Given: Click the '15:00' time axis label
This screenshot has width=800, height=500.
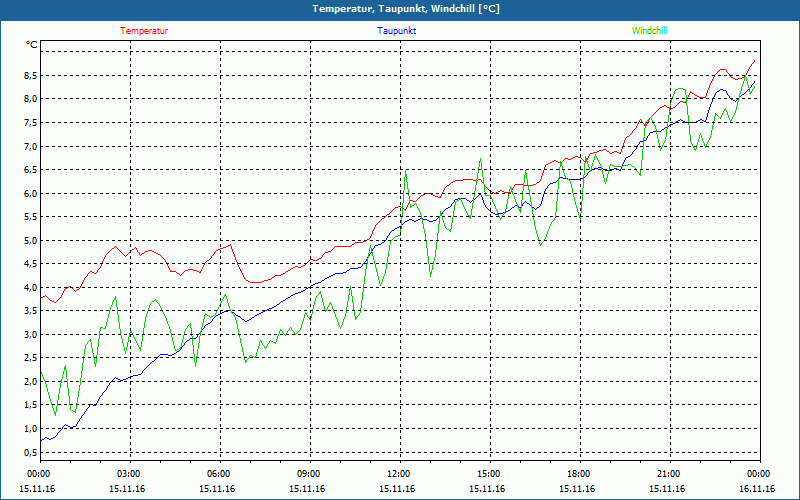Looking at the screenshot, I should point(490,474).
